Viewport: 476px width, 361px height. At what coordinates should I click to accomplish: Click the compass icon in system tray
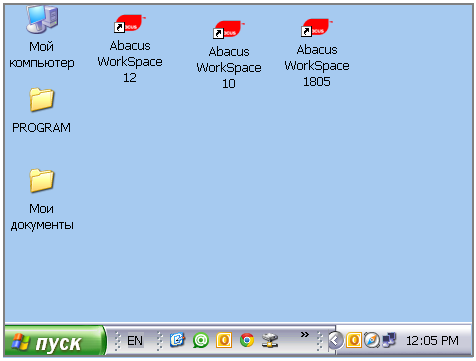click(371, 341)
